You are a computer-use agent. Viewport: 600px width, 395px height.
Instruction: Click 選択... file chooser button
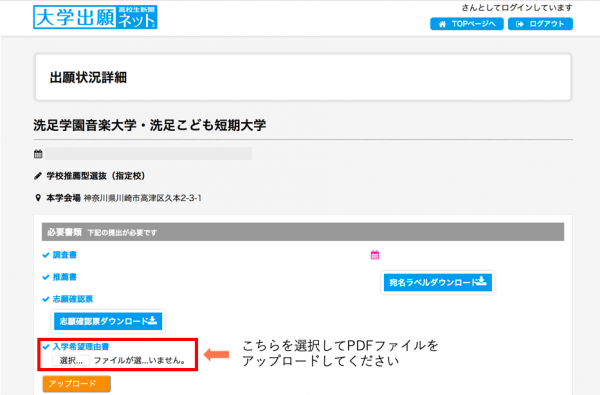(71, 361)
